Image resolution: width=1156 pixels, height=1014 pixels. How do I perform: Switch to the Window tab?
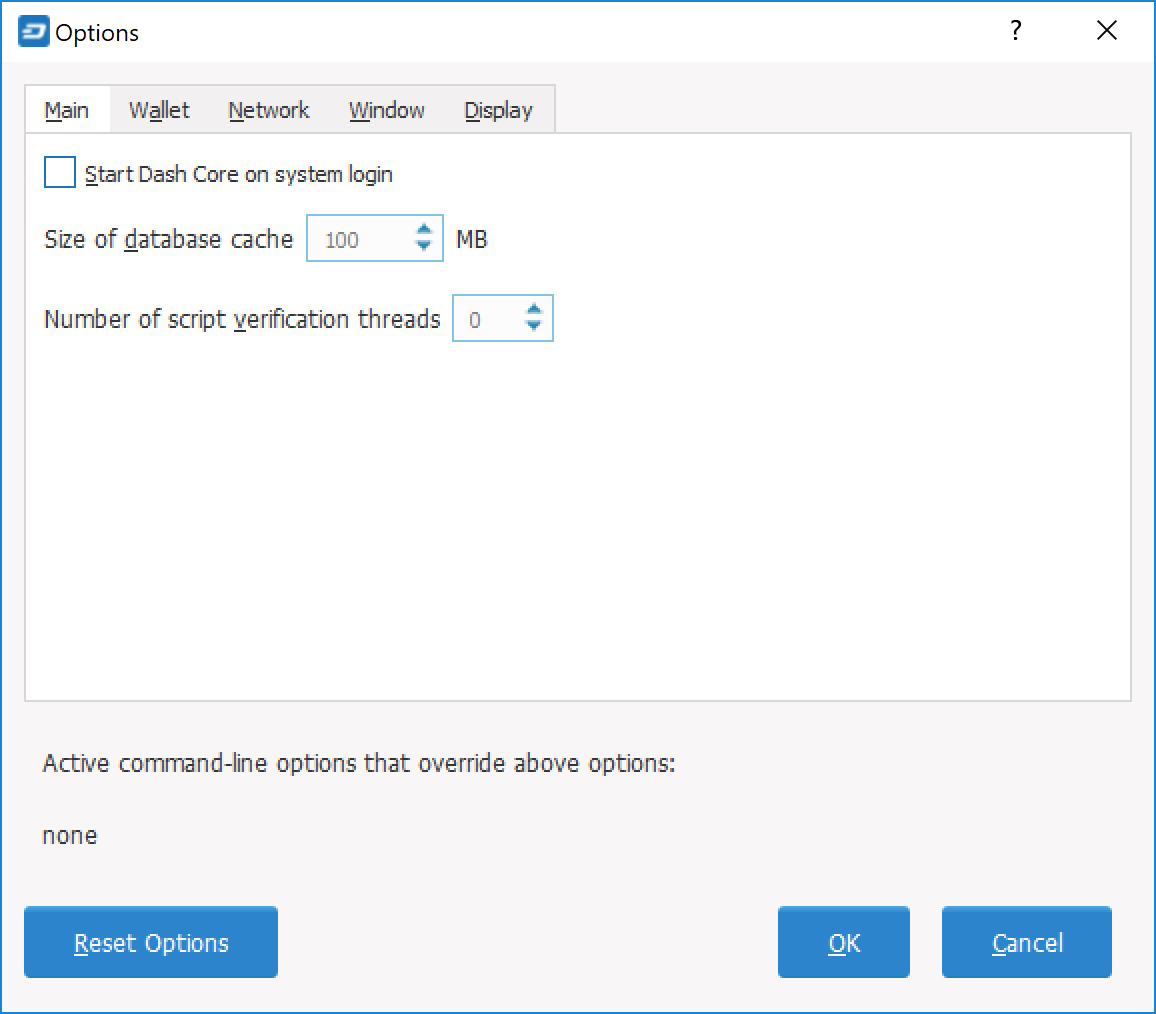[386, 110]
